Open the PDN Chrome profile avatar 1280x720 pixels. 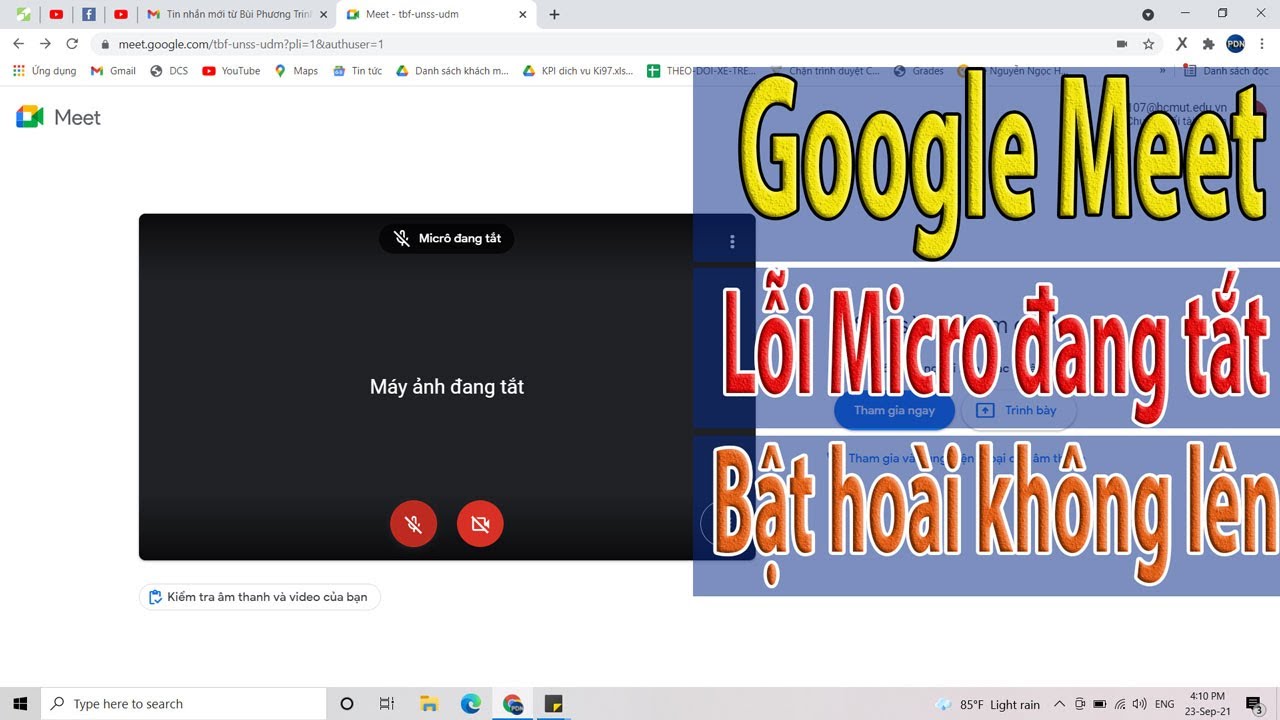1236,43
